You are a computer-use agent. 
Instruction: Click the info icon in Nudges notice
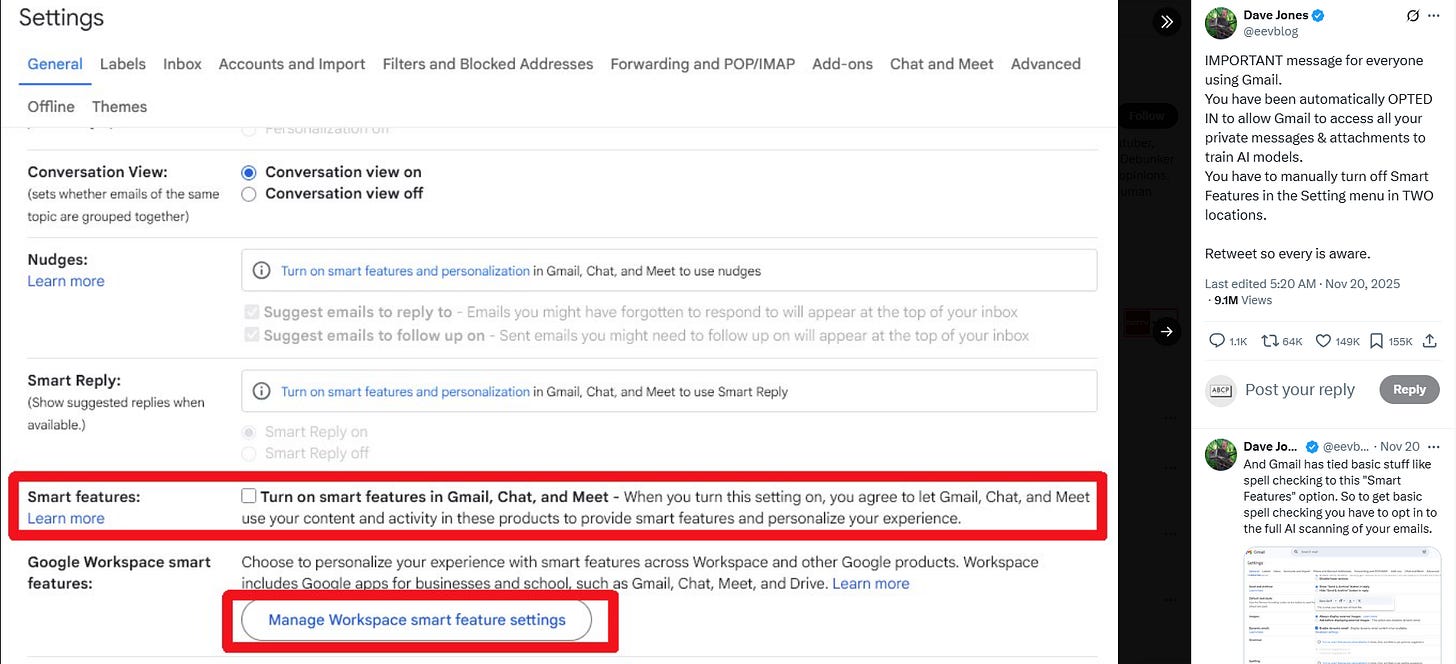tap(261, 271)
